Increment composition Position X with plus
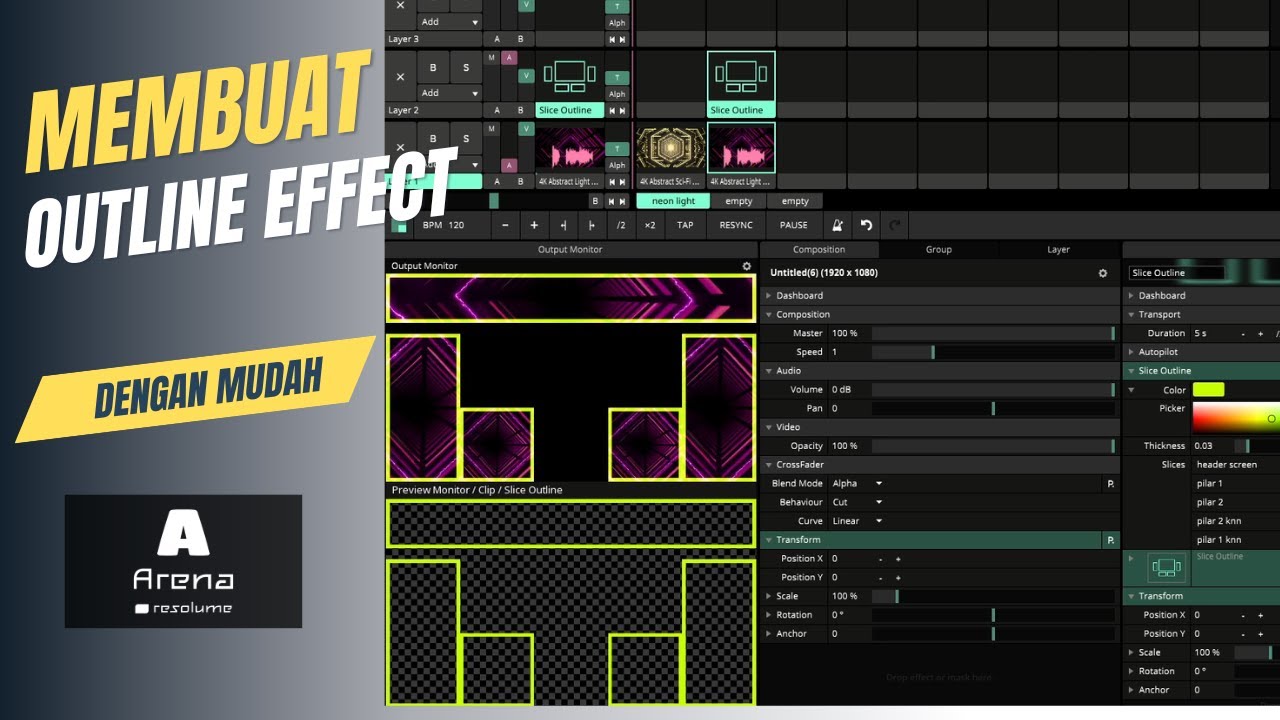The width and height of the screenshot is (1280, 720). click(898, 559)
